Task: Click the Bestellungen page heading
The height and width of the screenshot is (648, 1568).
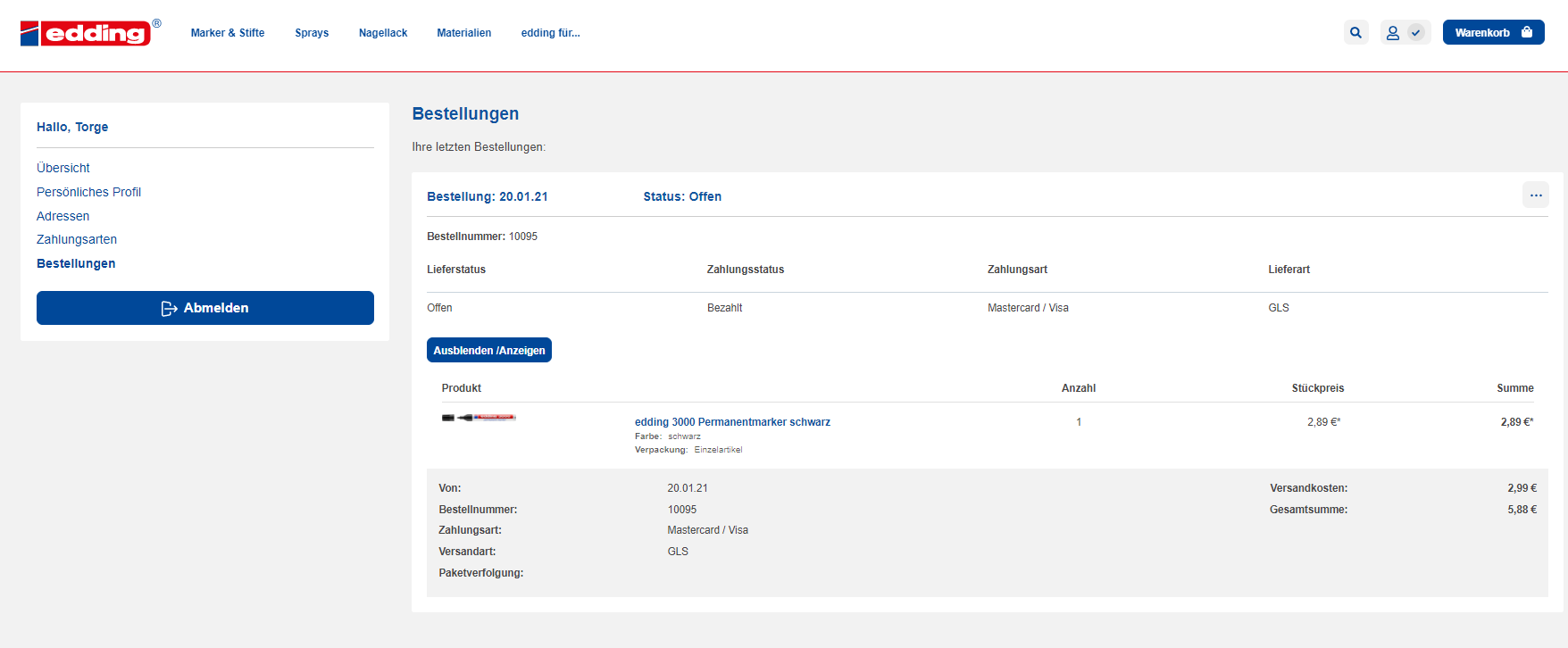Action: pyautogui.click(x=465, y=113)
